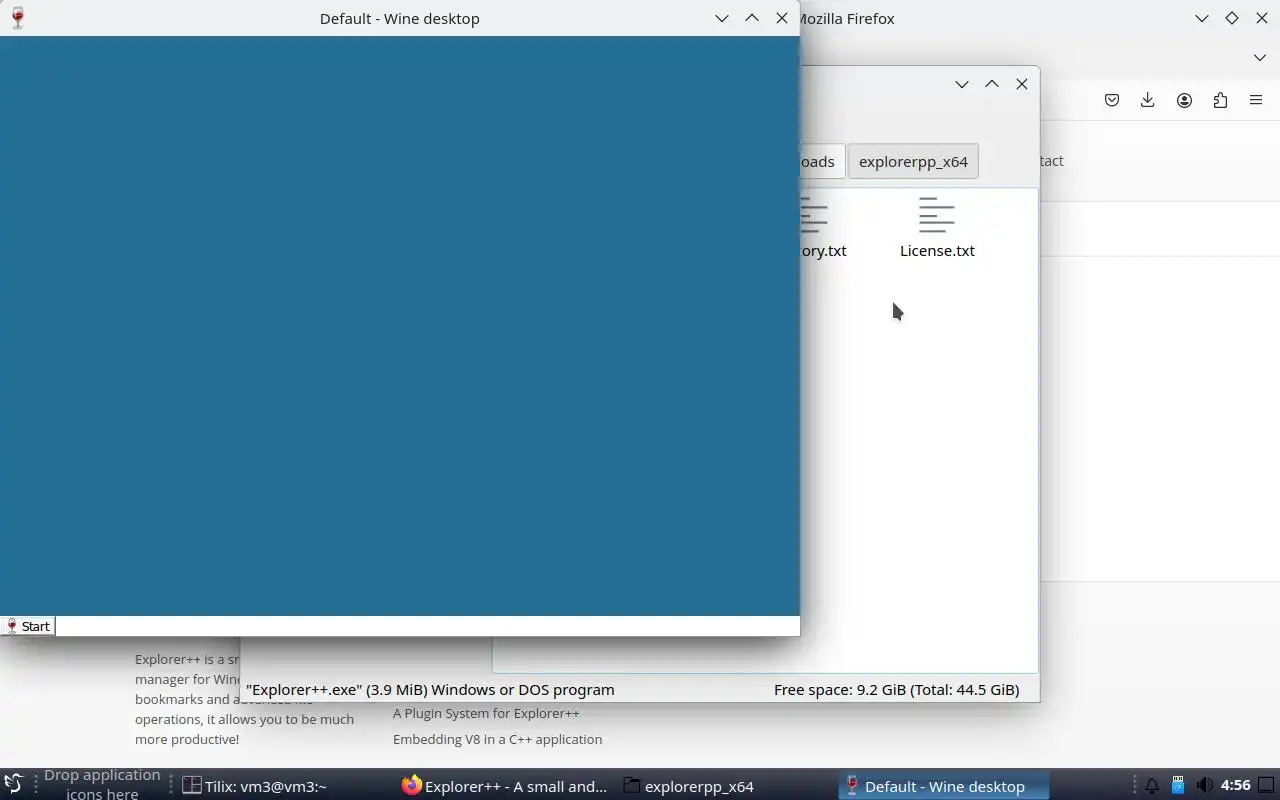1280x800 pixels.
Task: Click the wine glass icon in the Wine desktop title bar
Action: (17, 18)
